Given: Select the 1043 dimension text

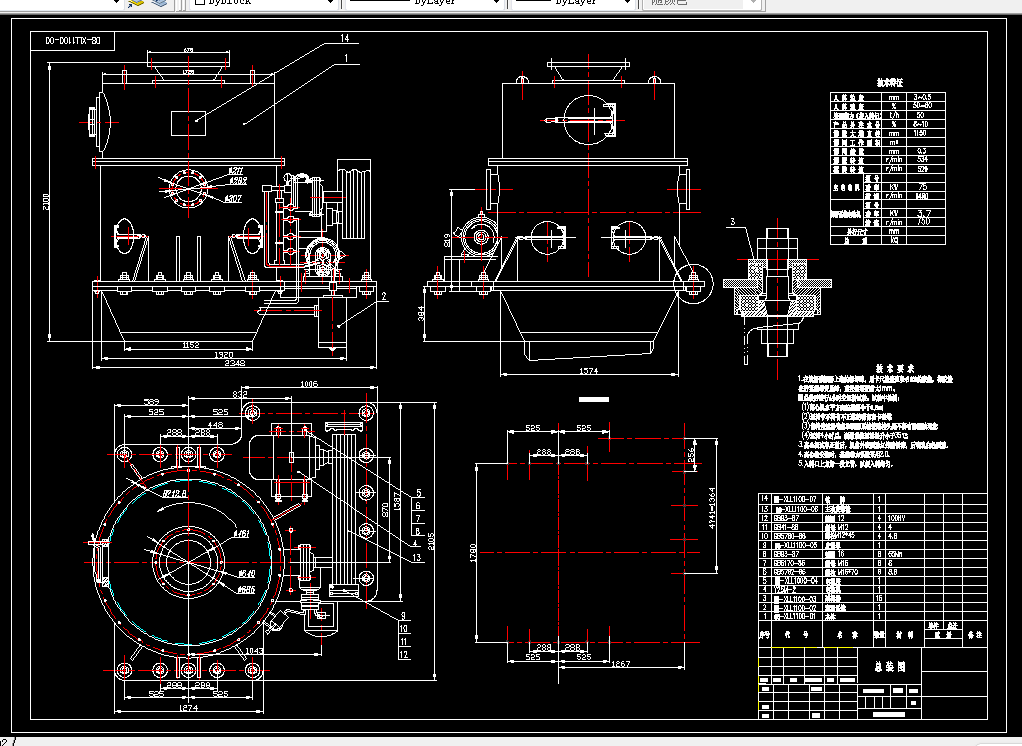Looking at the screenshot, I should tap(254, 650).
